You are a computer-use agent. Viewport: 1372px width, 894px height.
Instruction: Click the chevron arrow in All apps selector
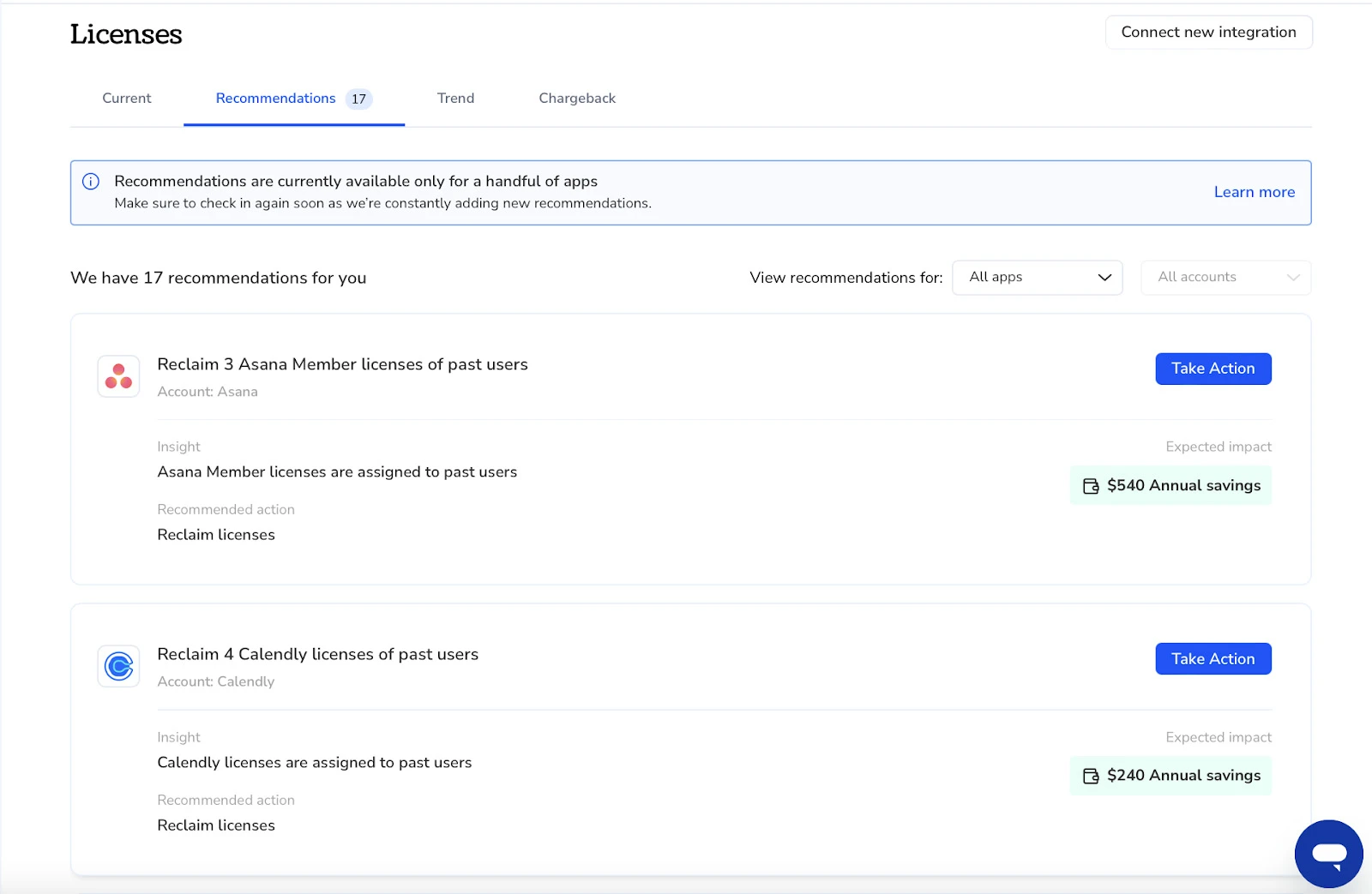pyautogui.click(x=1104, y=278)
